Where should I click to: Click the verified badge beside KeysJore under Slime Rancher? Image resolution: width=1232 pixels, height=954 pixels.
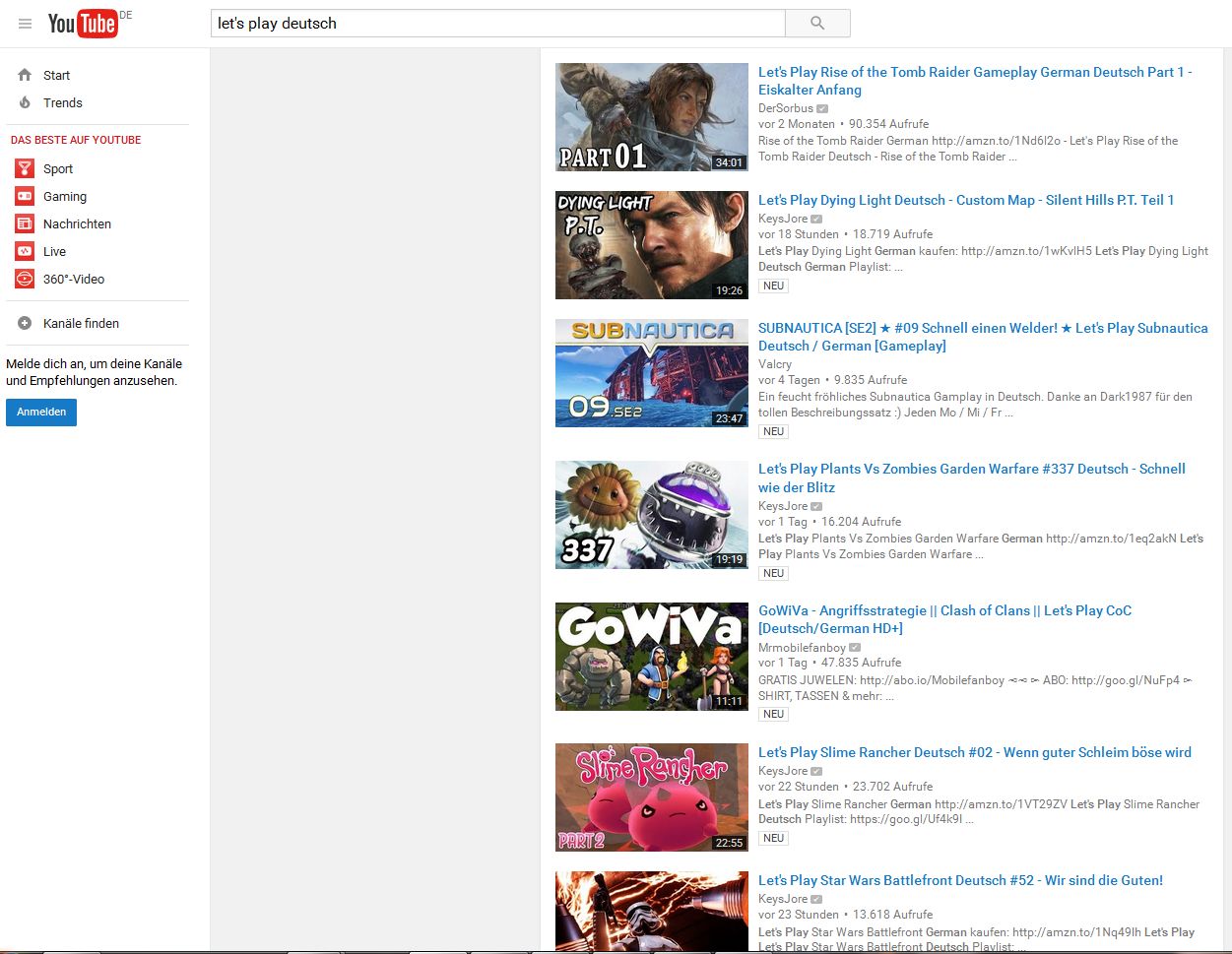point(816,772)
